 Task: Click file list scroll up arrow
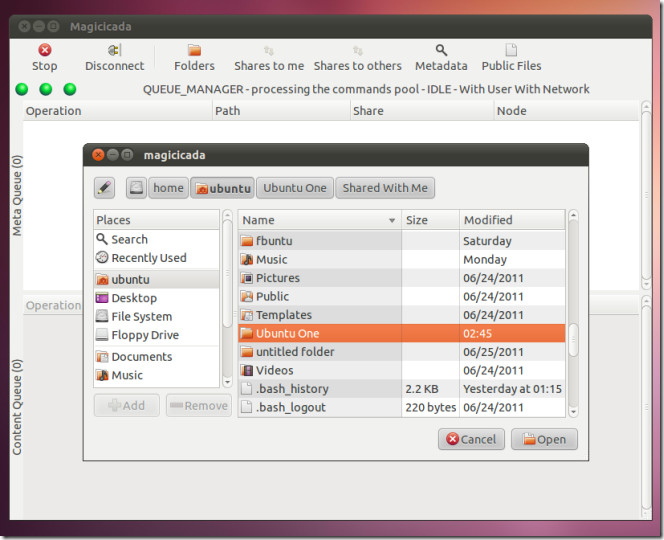(573, 215)
